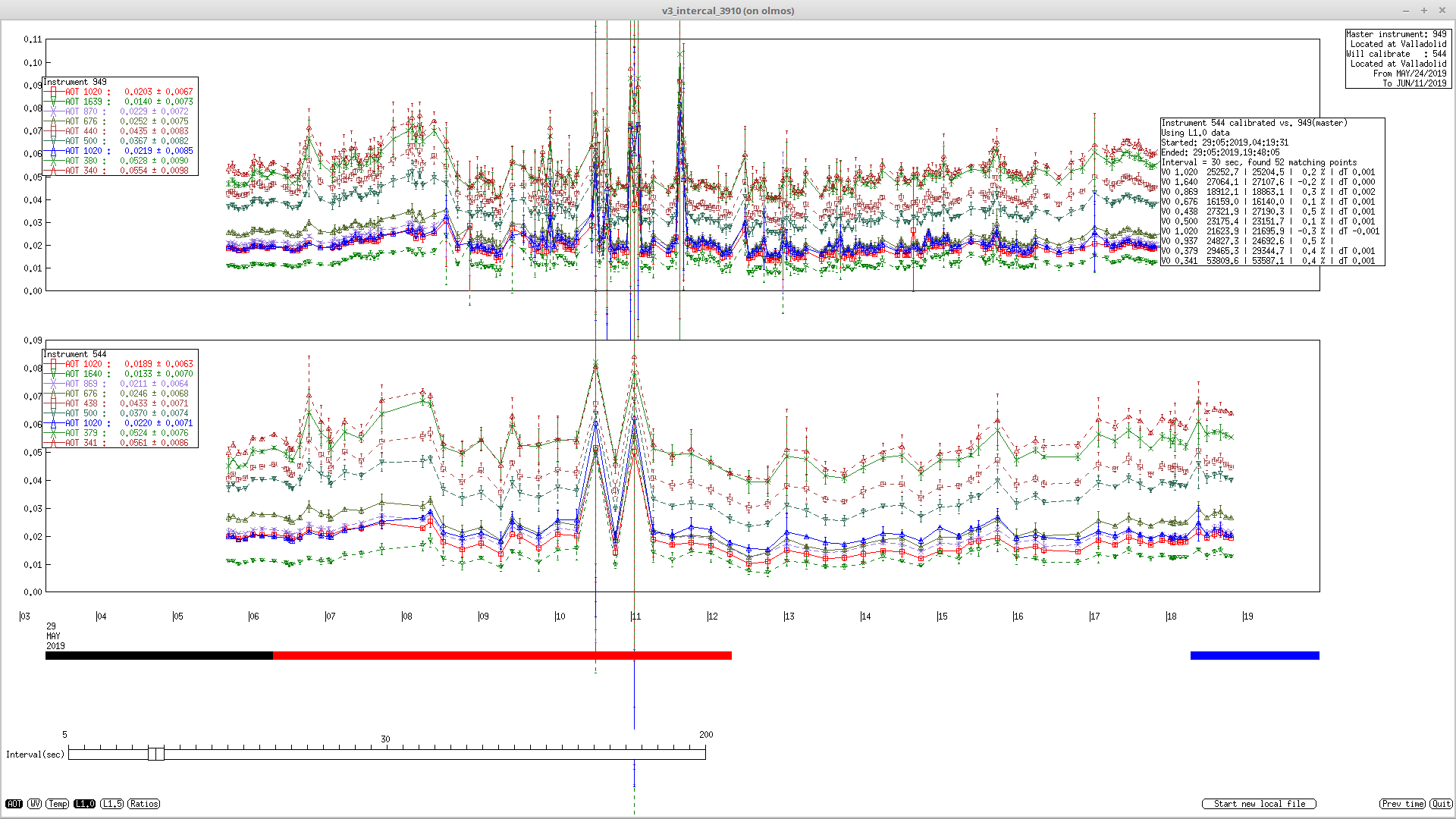Select the red segment of the time bar
The width and height of the screenshot is (1456, 819).
click(502, 655)
